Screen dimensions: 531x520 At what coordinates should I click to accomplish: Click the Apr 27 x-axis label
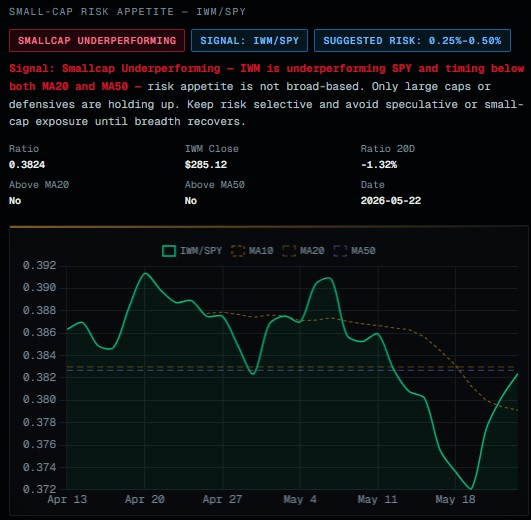point(222,499)
